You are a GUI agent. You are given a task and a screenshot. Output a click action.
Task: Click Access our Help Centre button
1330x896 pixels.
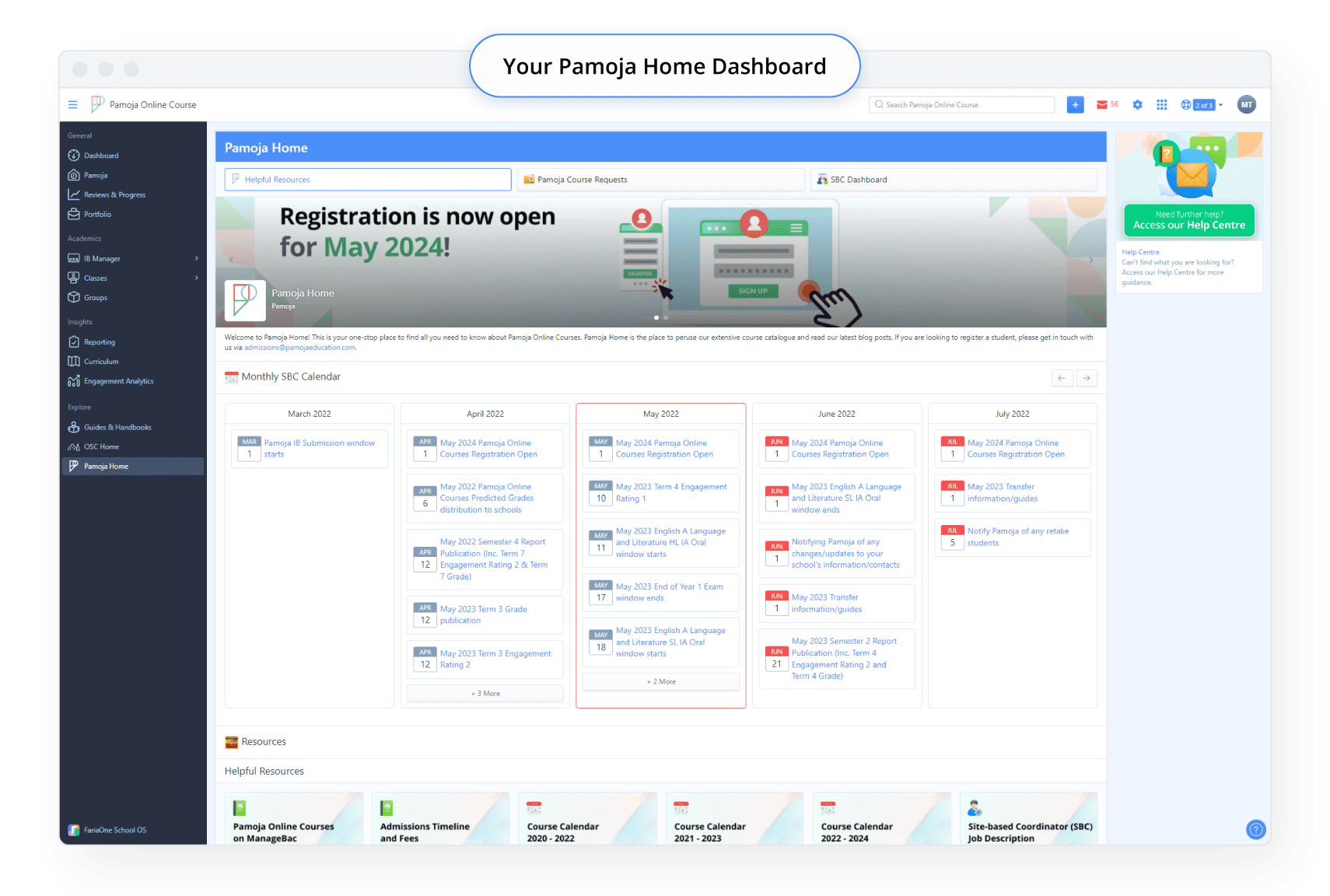(1189, 220)
